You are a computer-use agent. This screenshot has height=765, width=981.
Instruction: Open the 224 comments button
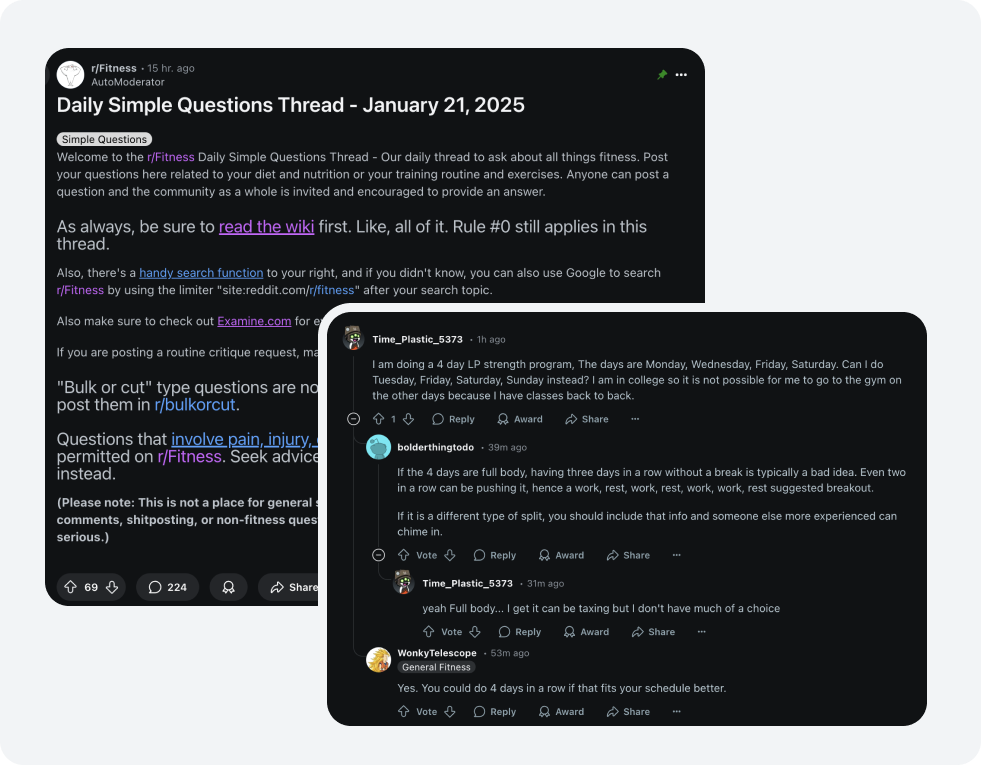coord(167,587)
